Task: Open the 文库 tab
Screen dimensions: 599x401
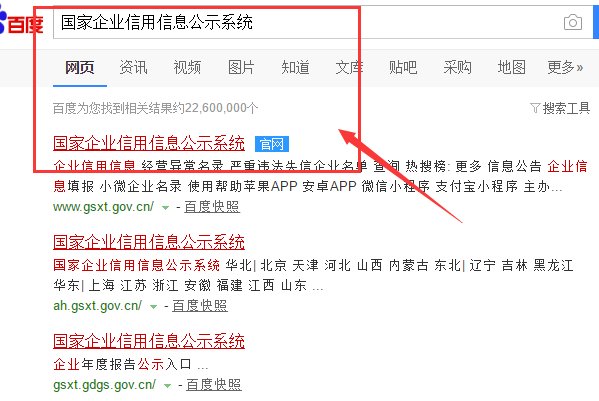Action: click(349, 68)
